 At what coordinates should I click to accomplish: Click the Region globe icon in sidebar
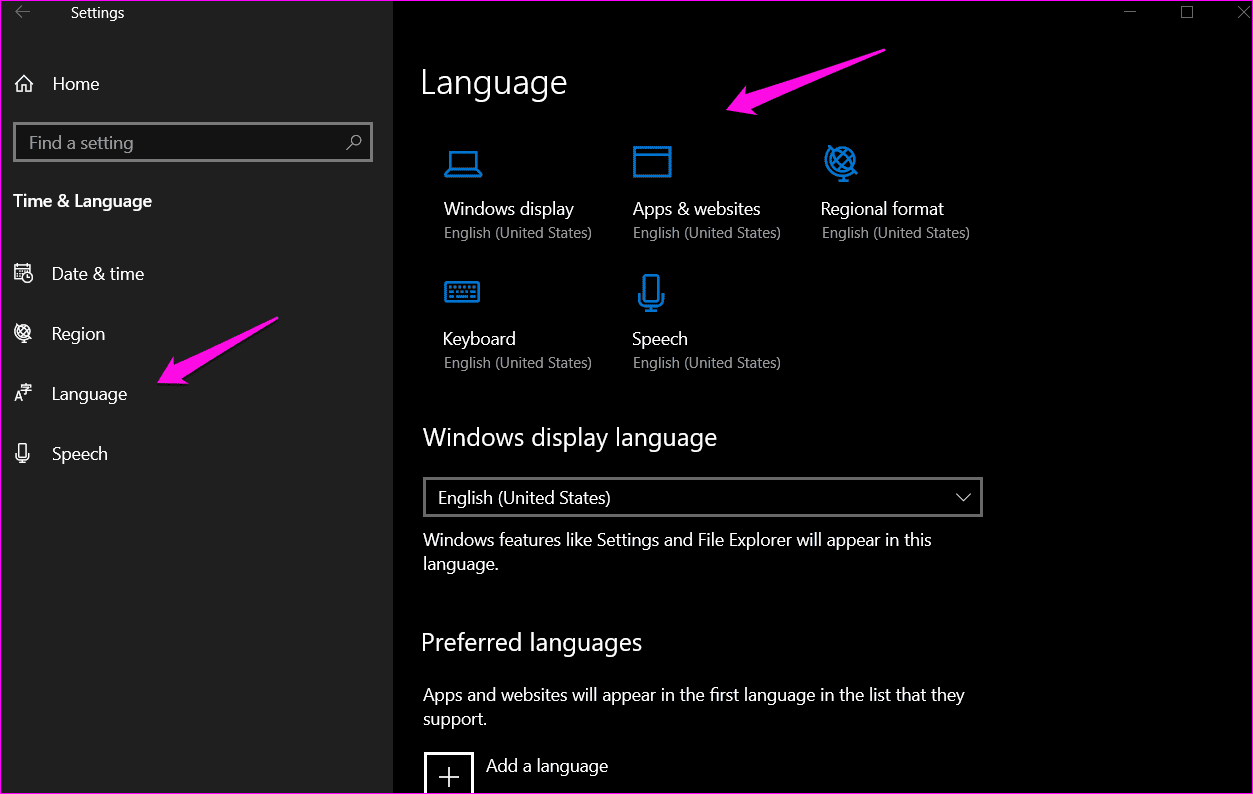(x=24, y=334)
